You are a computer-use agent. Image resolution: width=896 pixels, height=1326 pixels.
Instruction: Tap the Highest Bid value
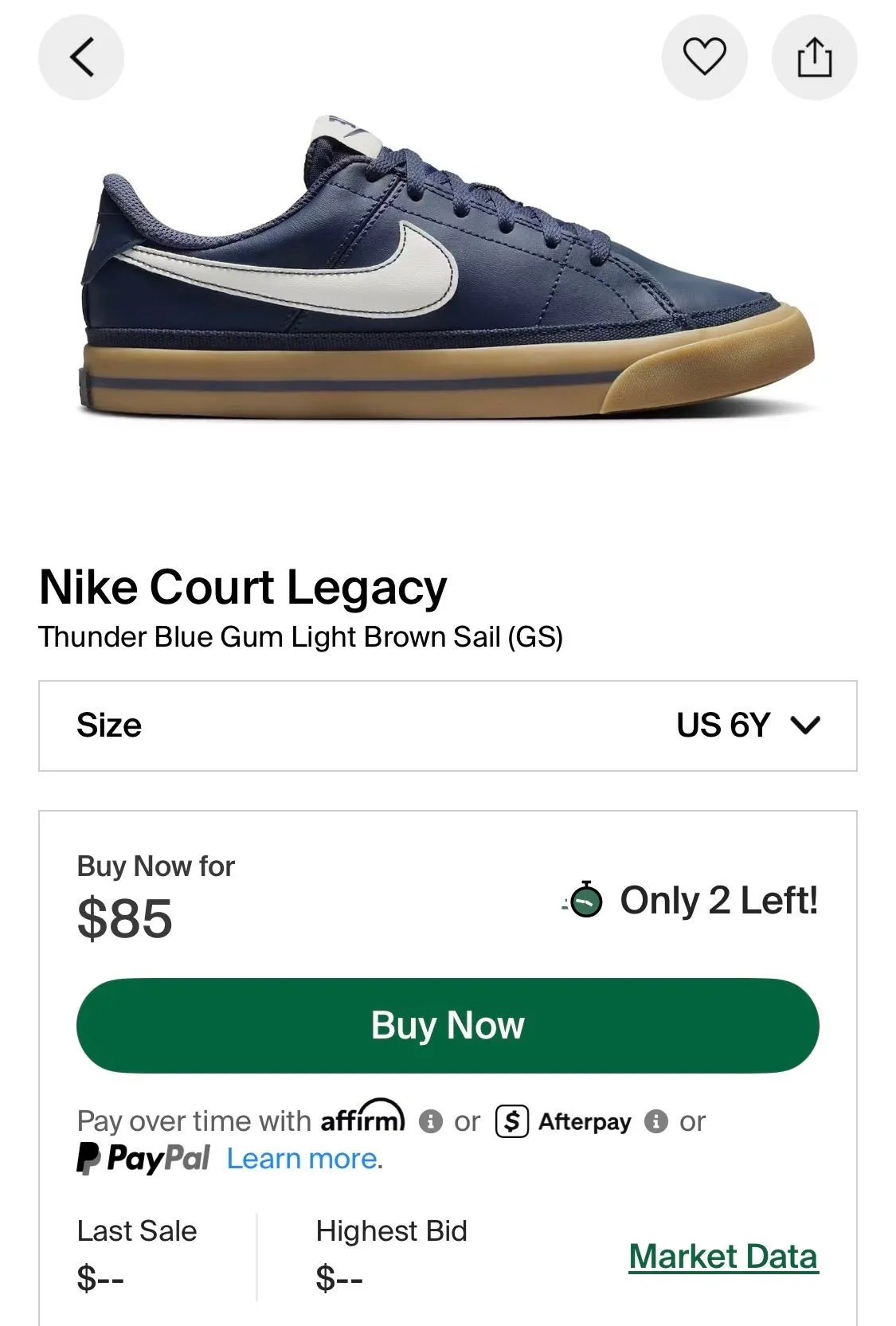click(339, 1278)
